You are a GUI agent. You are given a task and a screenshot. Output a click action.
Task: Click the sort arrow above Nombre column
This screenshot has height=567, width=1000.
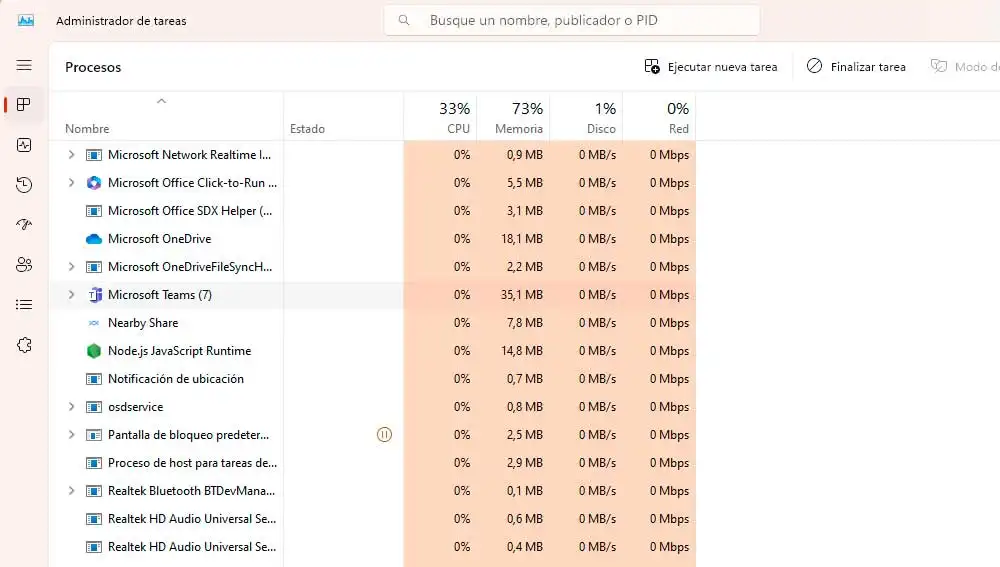[161, 101]
